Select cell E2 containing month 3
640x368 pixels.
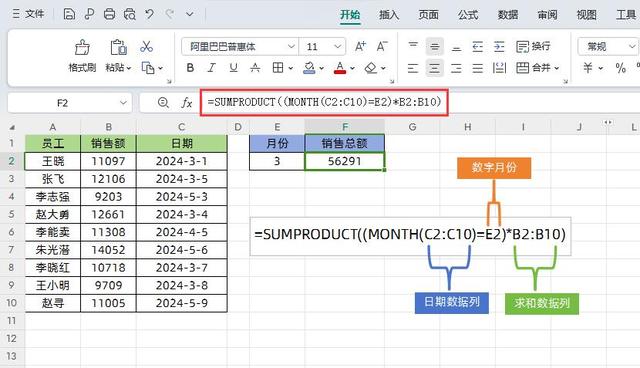(277, 161)
